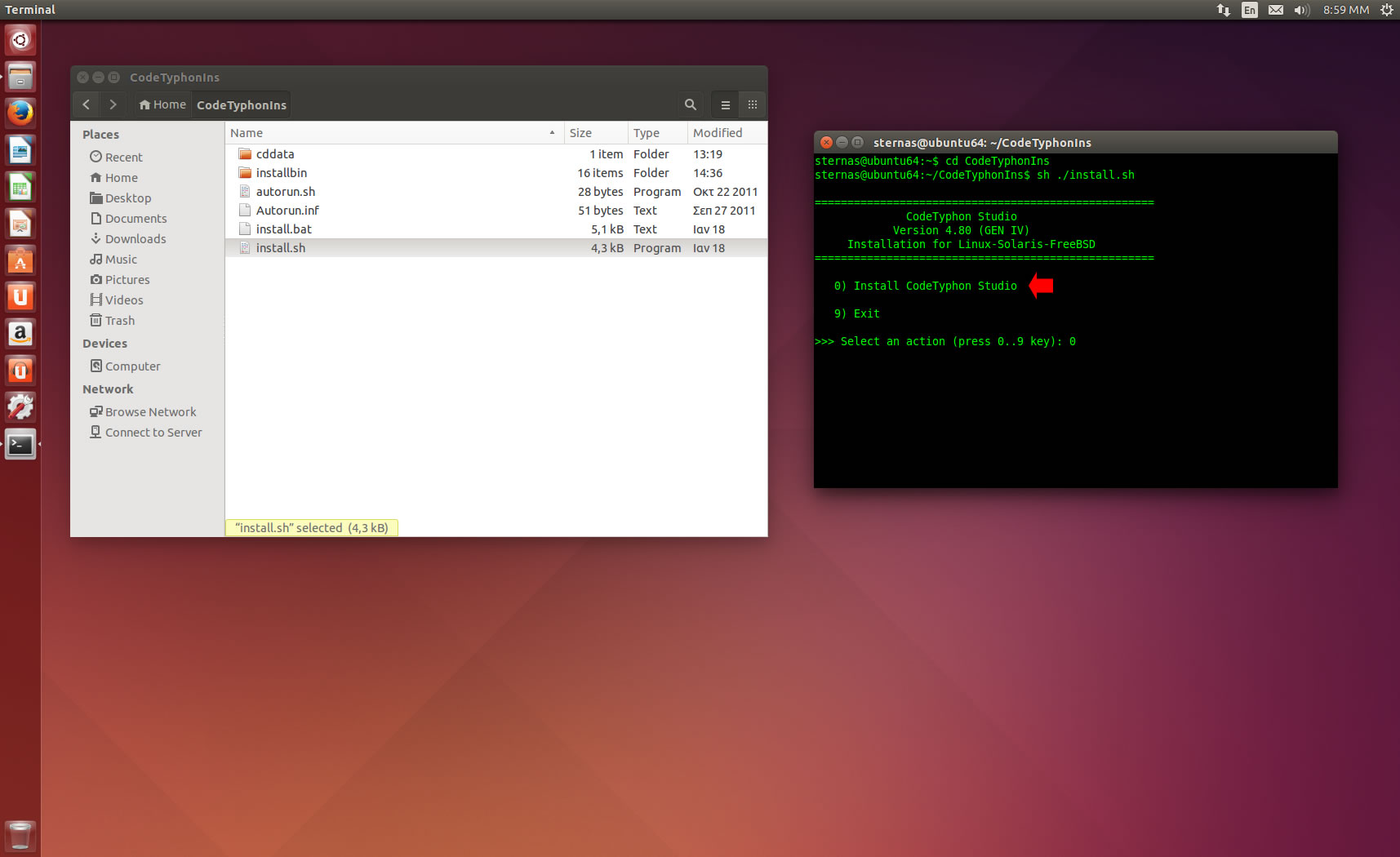The width and height of the screenshot is (1400, 857).
Task: Click CodeTyphonIns file manager title bar
Action: [x=419, y=77]
